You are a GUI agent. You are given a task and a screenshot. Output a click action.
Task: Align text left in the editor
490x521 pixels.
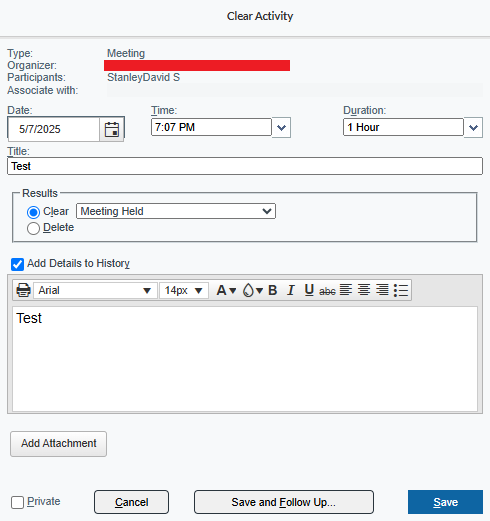coord(346,290)
